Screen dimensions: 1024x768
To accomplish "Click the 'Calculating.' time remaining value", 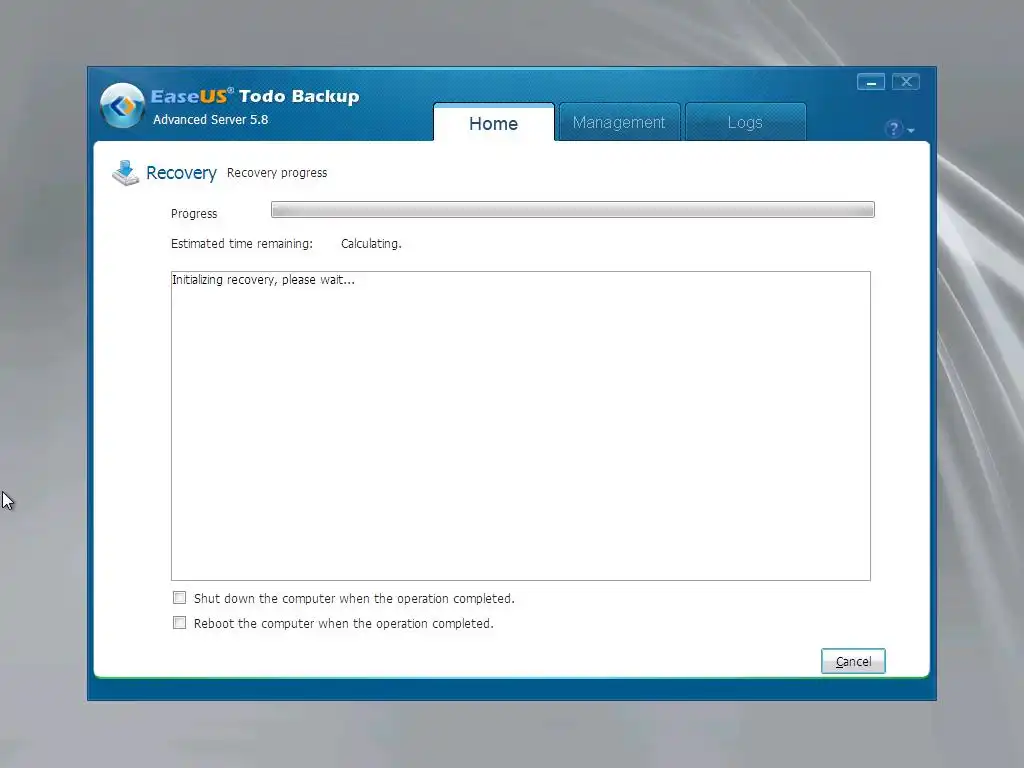I will point(371,244).
